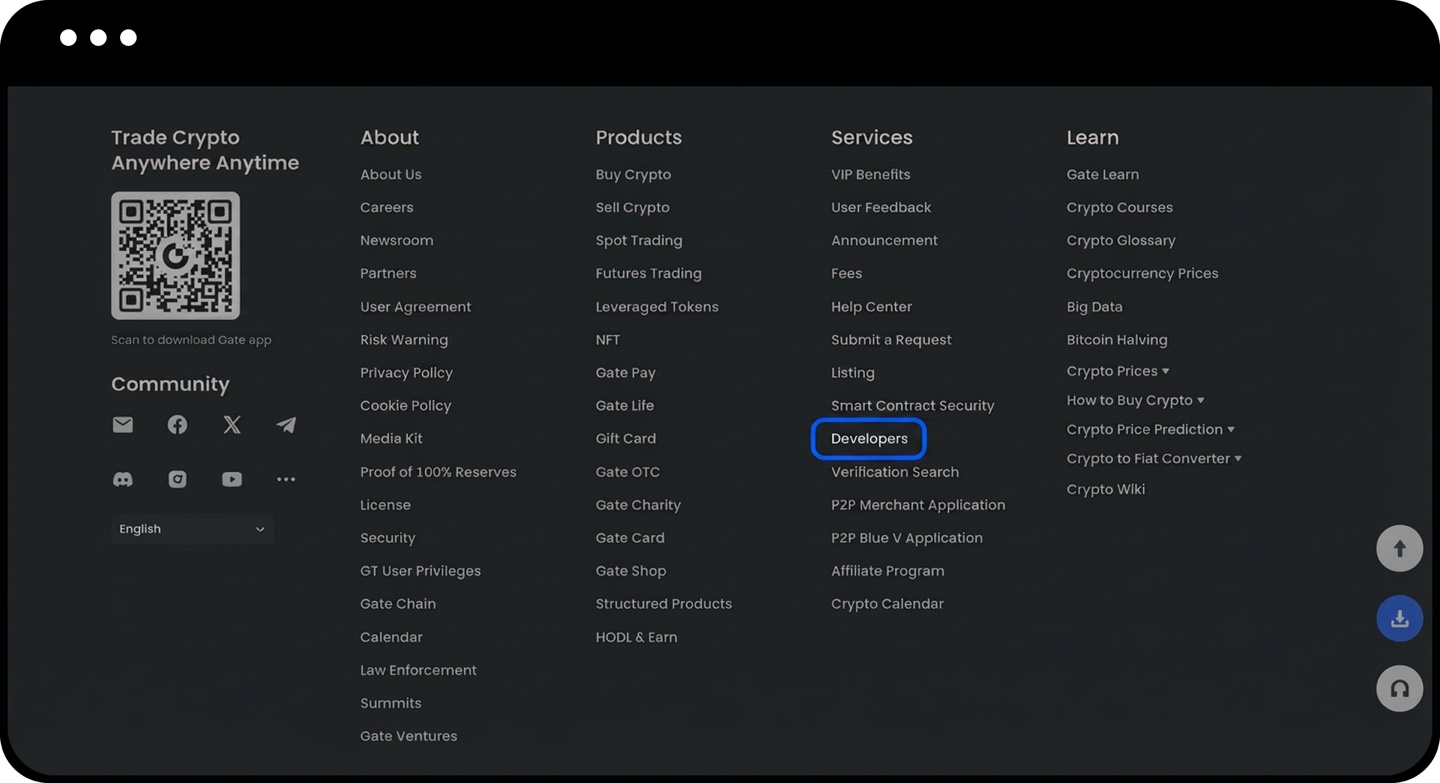1440x783 pixels.
Task: Open the Announcement link
Action: [x=884, y=240]
